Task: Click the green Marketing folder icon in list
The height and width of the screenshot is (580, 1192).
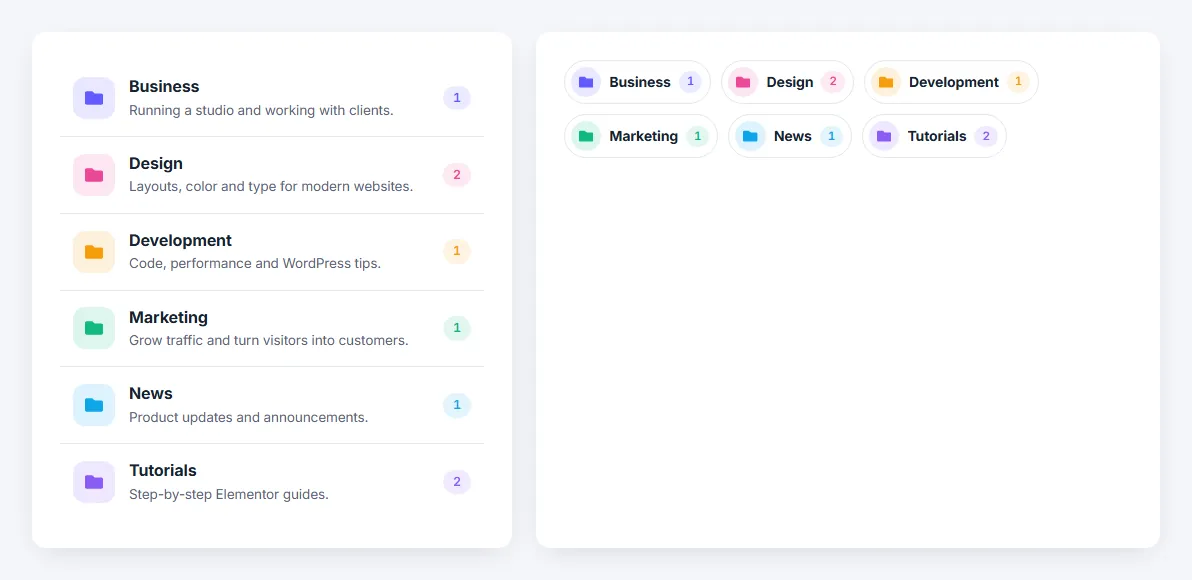Action: (x=94, y=328)
